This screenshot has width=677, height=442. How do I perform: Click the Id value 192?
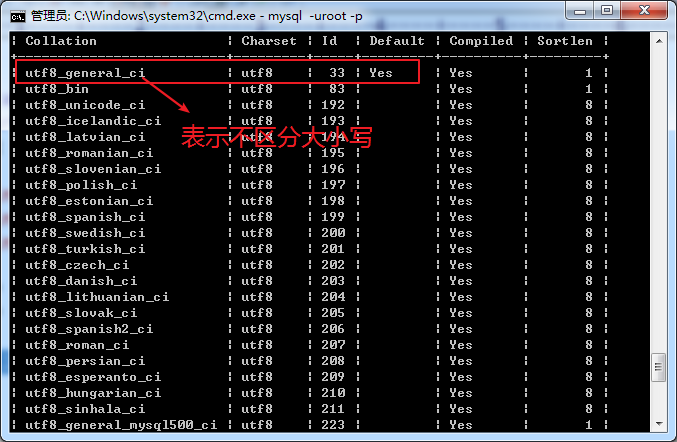[333, 105]
